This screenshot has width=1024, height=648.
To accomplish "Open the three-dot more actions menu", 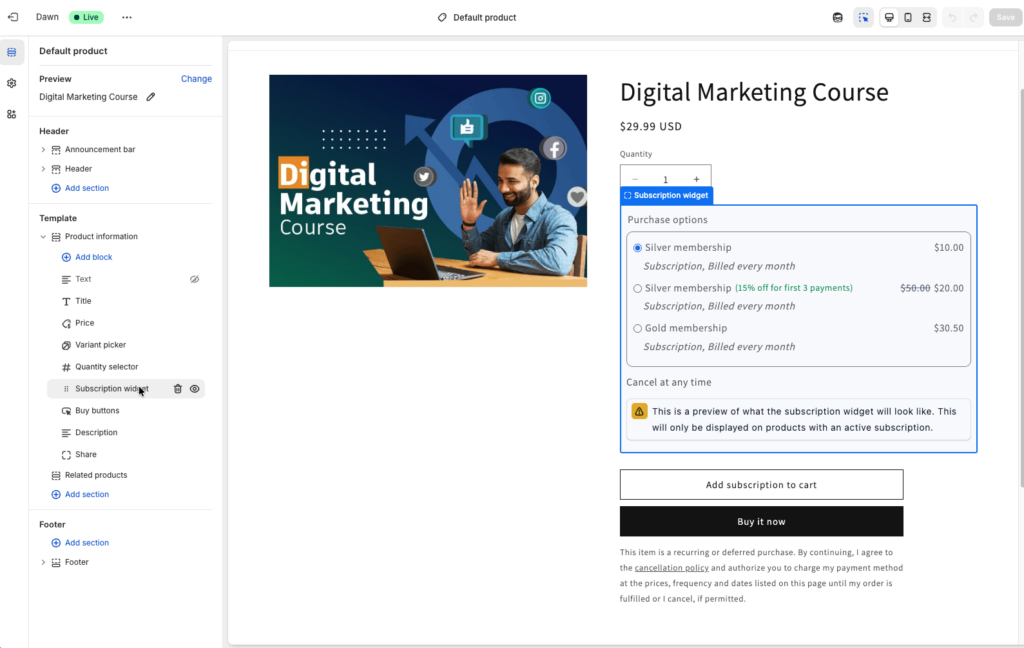I will click(x=127, y=17).
